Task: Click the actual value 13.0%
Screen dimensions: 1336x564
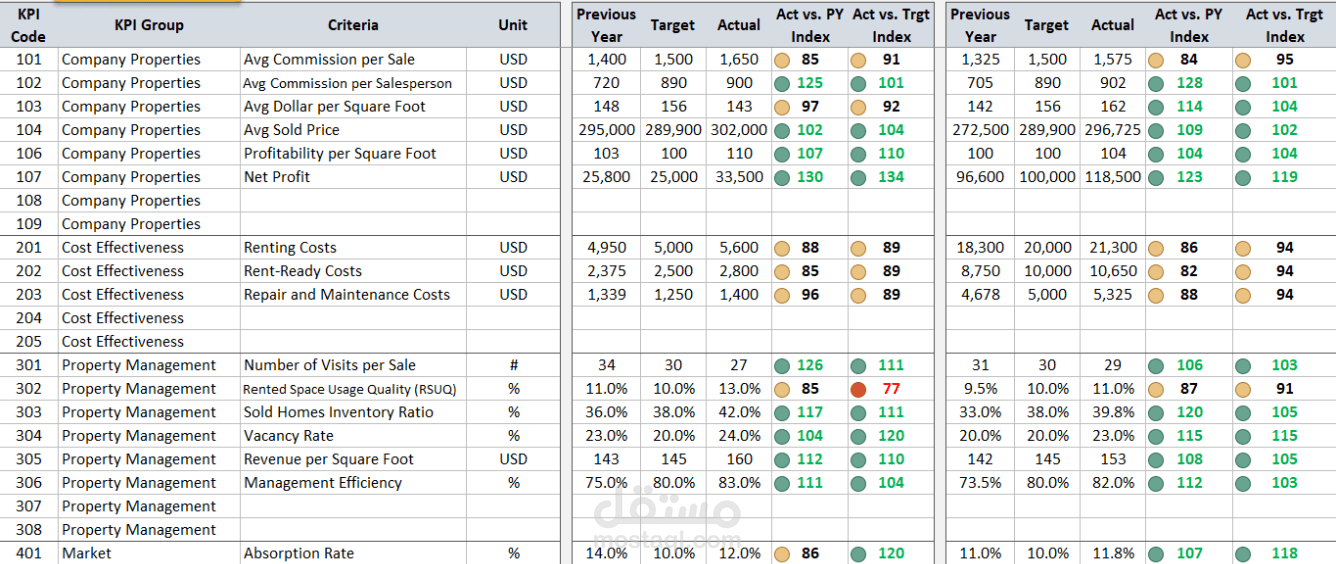Action: 739,389
